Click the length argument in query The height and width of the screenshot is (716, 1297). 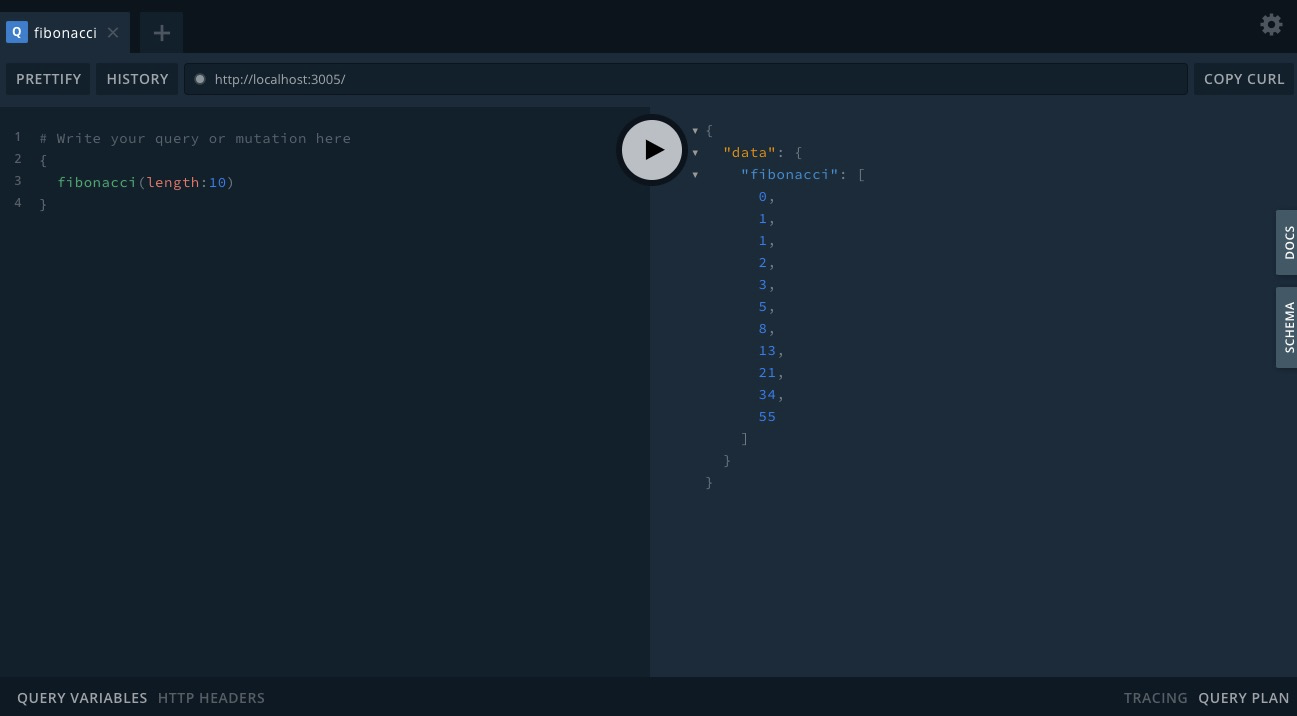172,182
